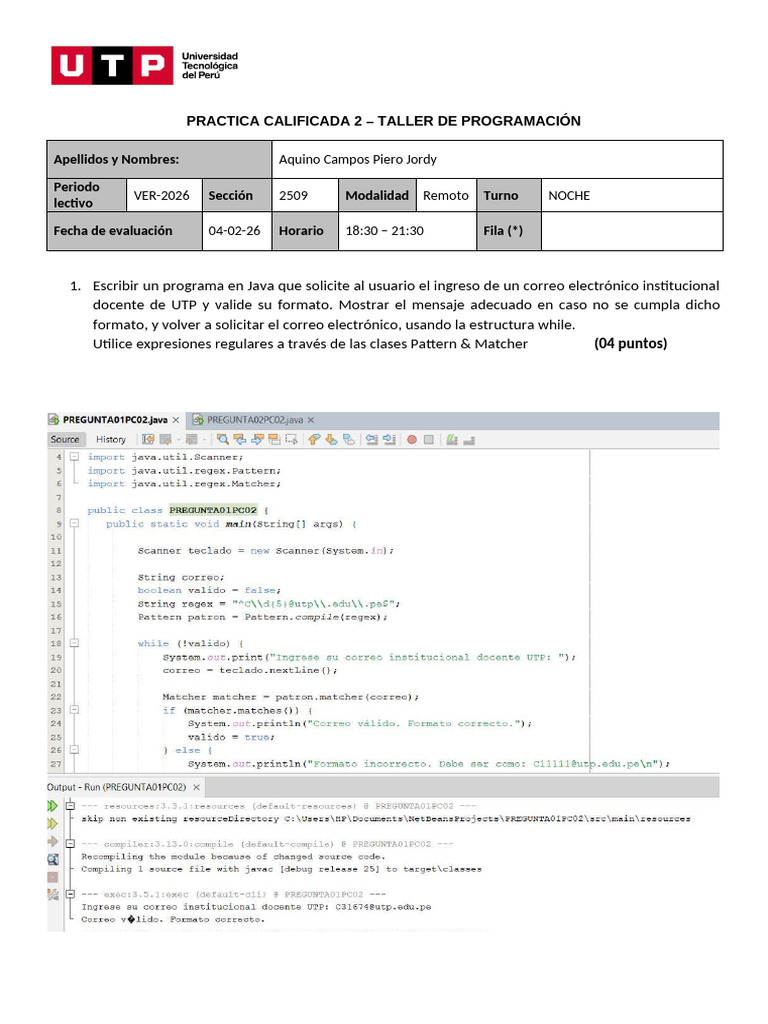
Task: Collapse the exec output section
Action: click(70, 894)
